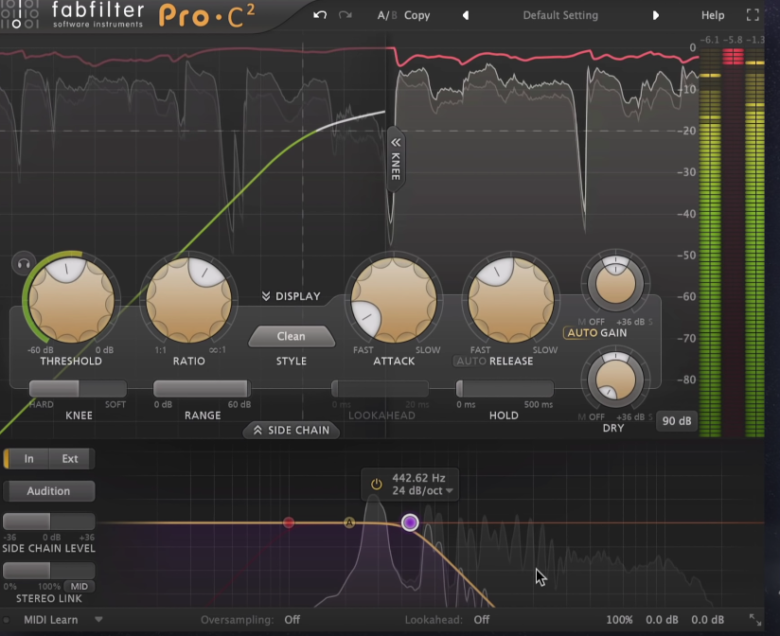Collapse the KNEE display panel

[x=395, y=159]
